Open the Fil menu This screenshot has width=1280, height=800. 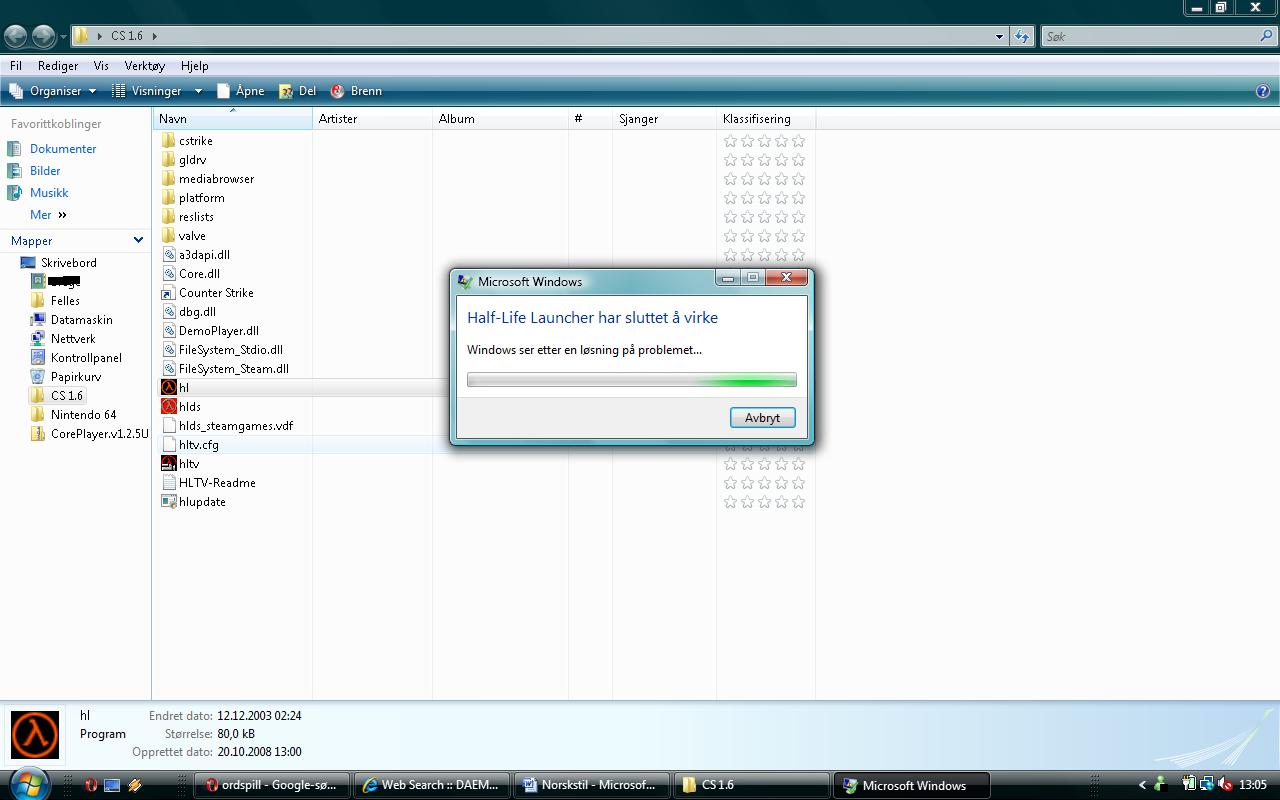tap(16, 65)
